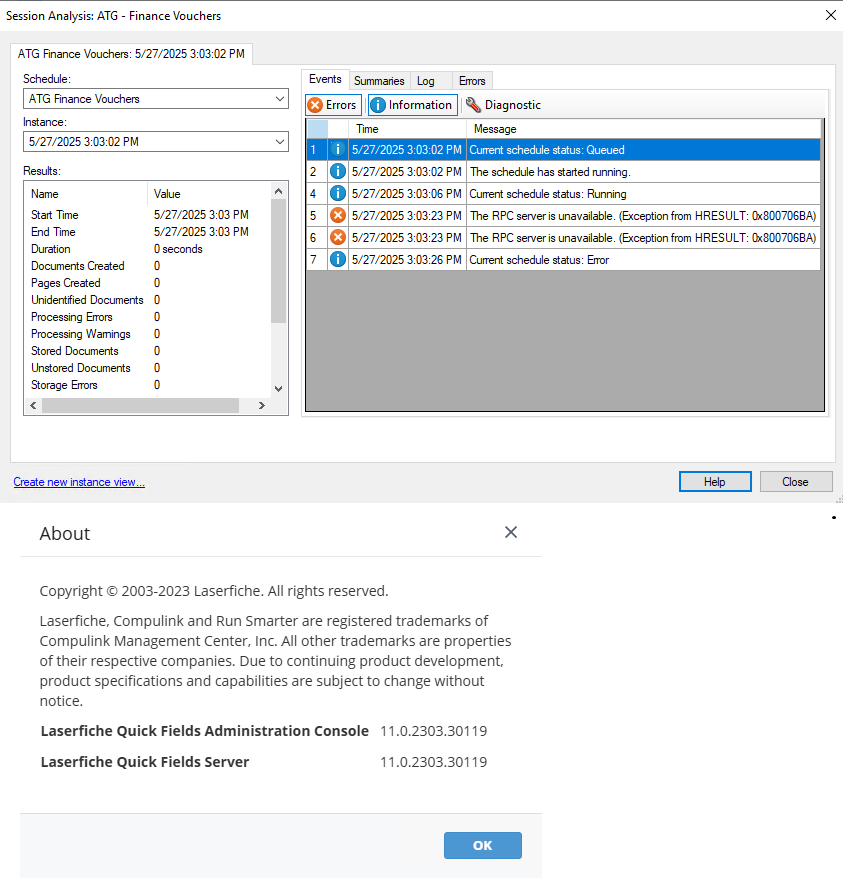Click info icon on 'status: Running' row
844x880 pixels.
[x=337, y=194]
